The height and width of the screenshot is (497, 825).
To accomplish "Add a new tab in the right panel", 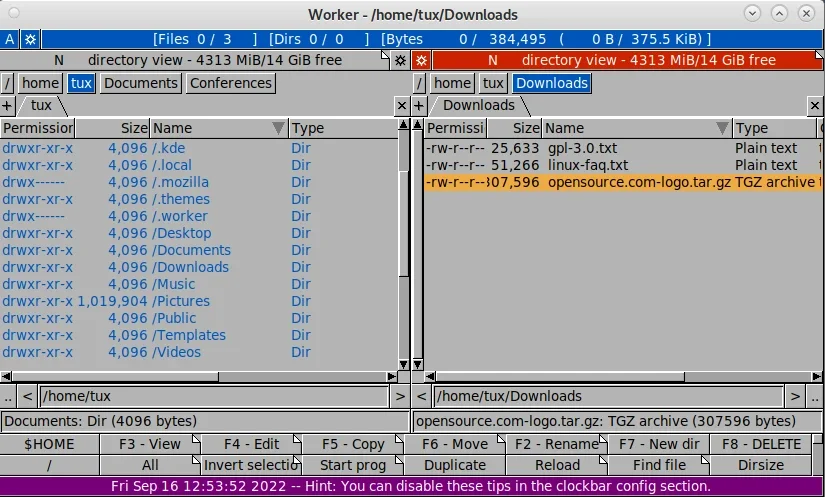I will 420,105.
